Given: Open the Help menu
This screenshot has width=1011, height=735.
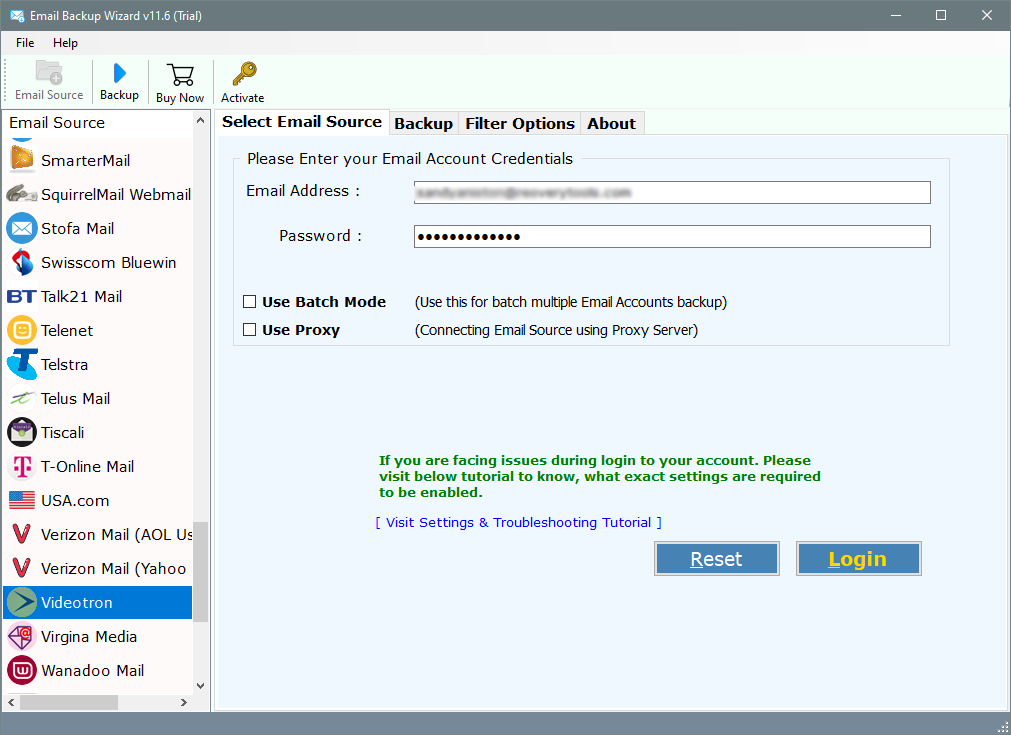Looking at the screenshot, I should (65, 43).
